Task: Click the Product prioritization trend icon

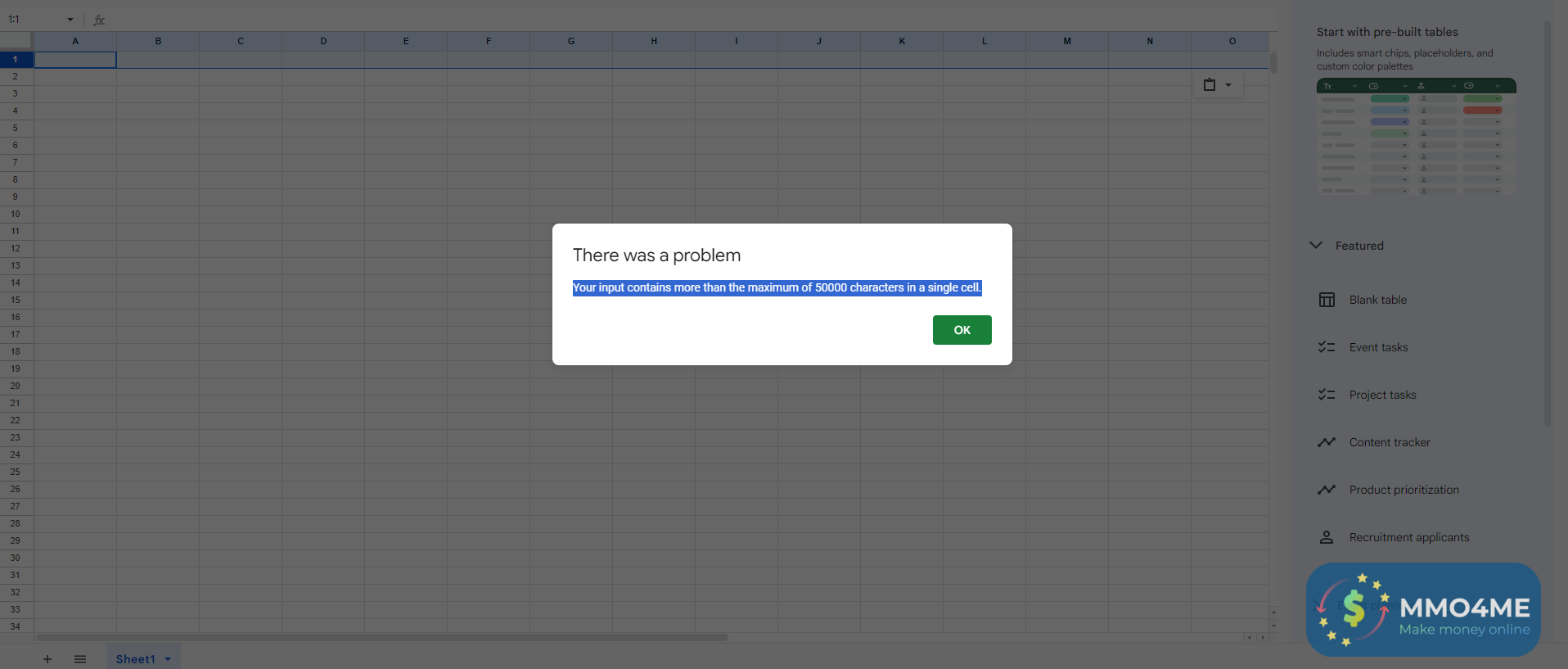Action: pyautogui.click(x=1327, y=490)
